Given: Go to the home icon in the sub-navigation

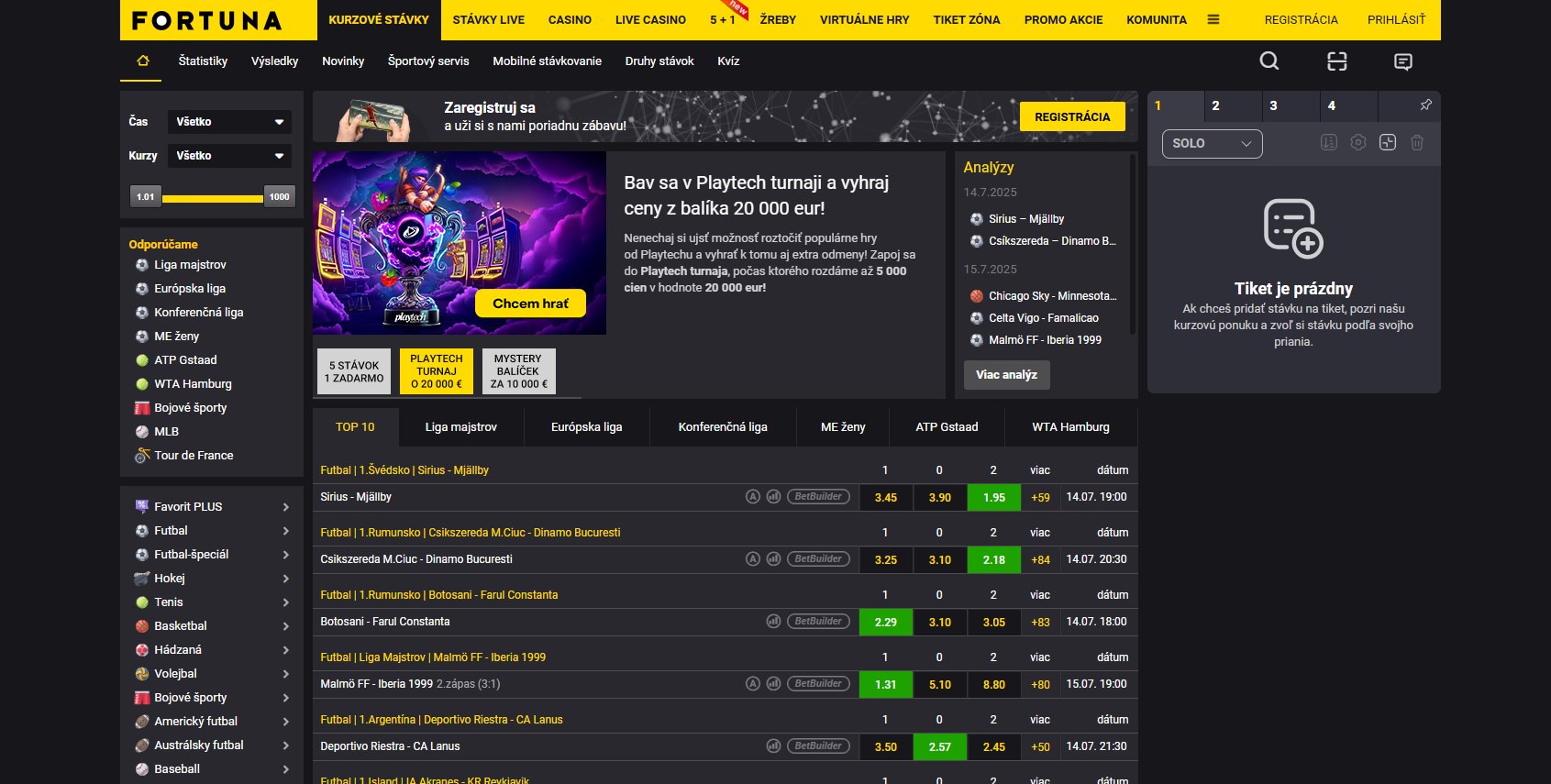Looking at the screenshot, I should pyautogui.click(x=143, y=61).
